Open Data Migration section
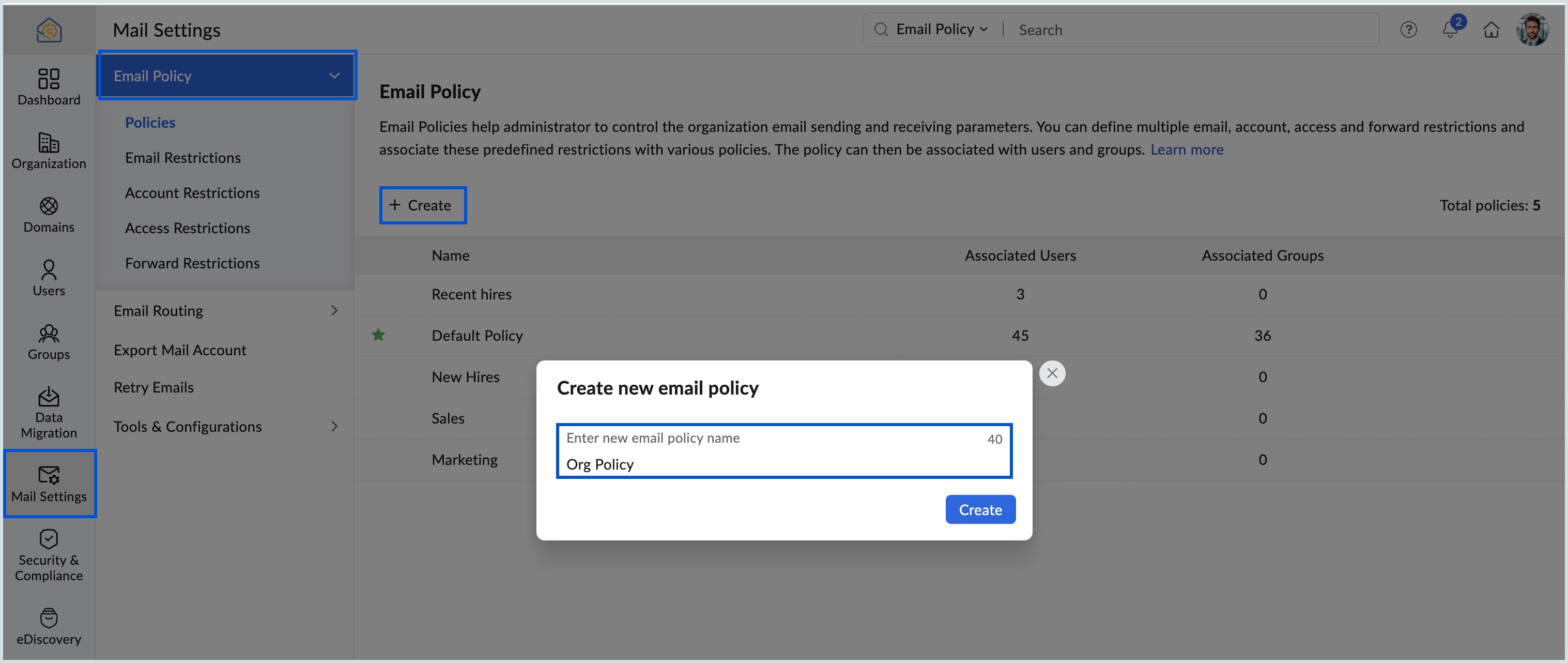 (x=49, y=412)
